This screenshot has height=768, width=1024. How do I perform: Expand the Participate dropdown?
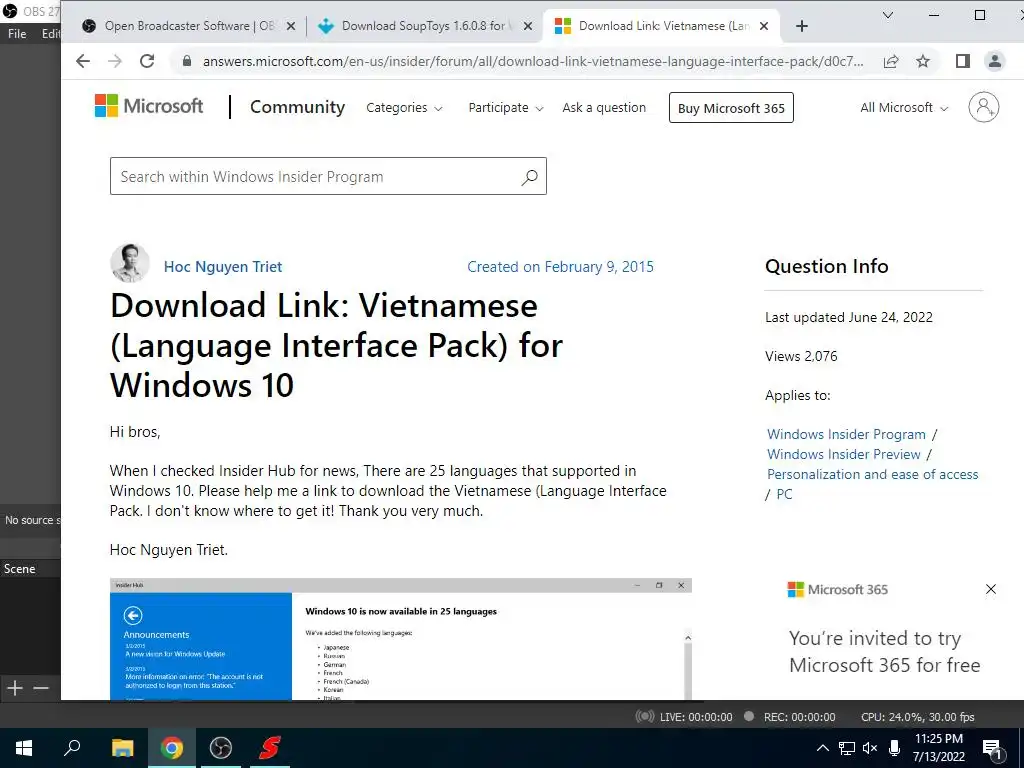pyautogui.click(x=505, y=108)
